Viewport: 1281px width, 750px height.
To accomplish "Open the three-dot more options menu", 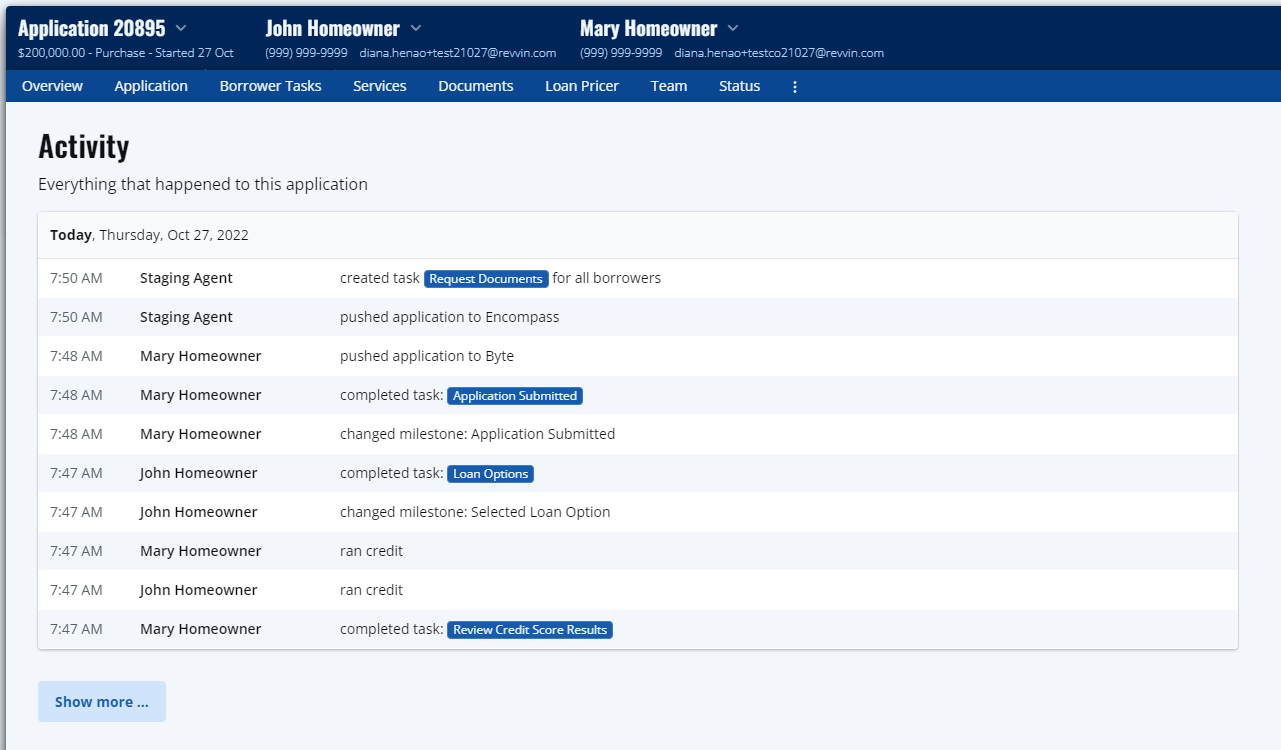I will (x=795, y=87).
